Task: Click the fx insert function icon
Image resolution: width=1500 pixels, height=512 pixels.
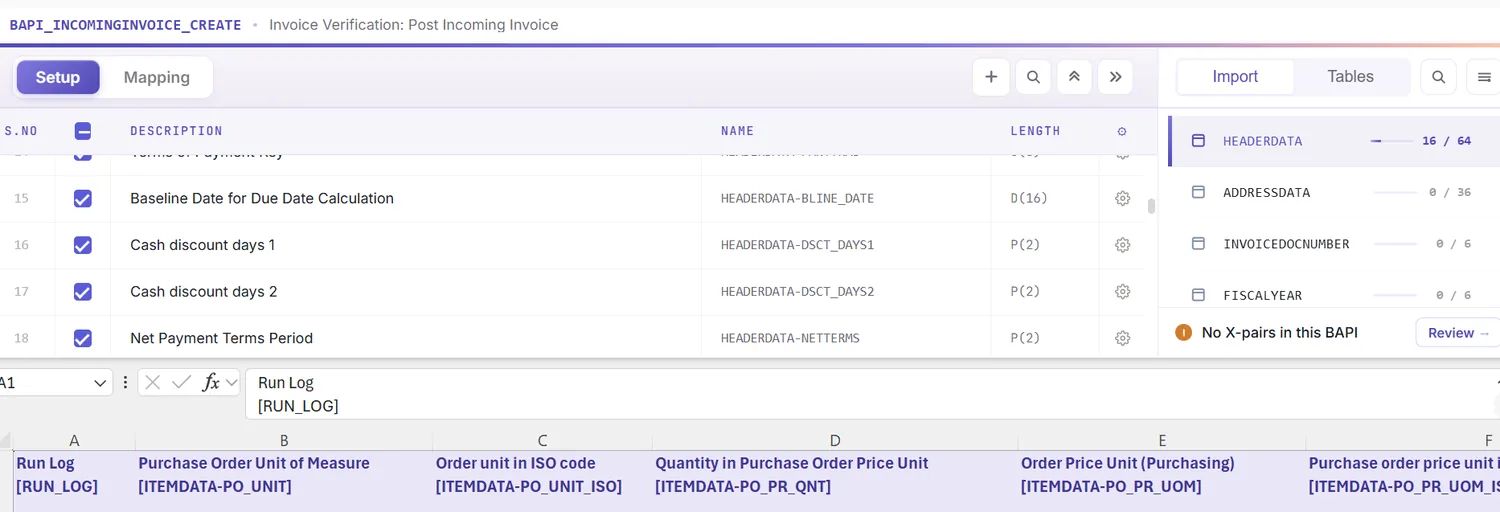Action: [x=210, y=382]
